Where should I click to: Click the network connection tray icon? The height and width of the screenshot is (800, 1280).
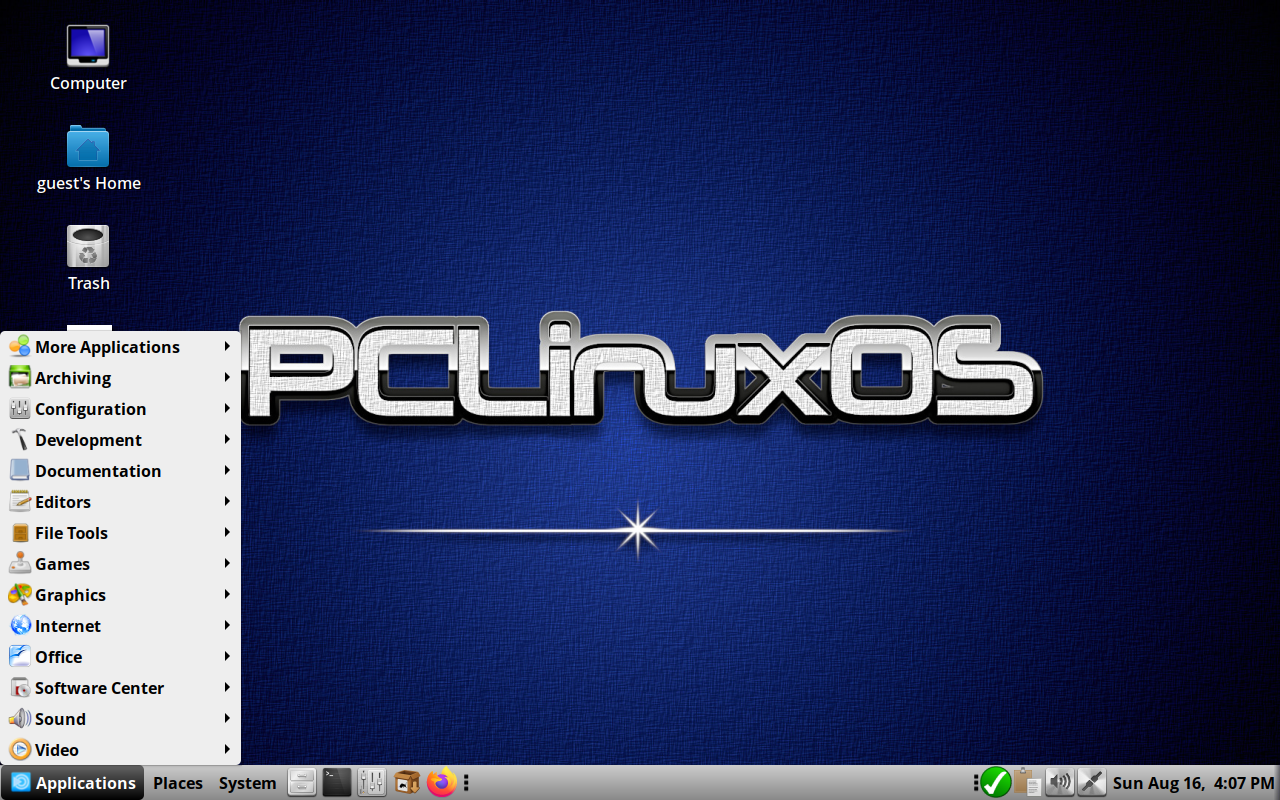coord(1092,782)
